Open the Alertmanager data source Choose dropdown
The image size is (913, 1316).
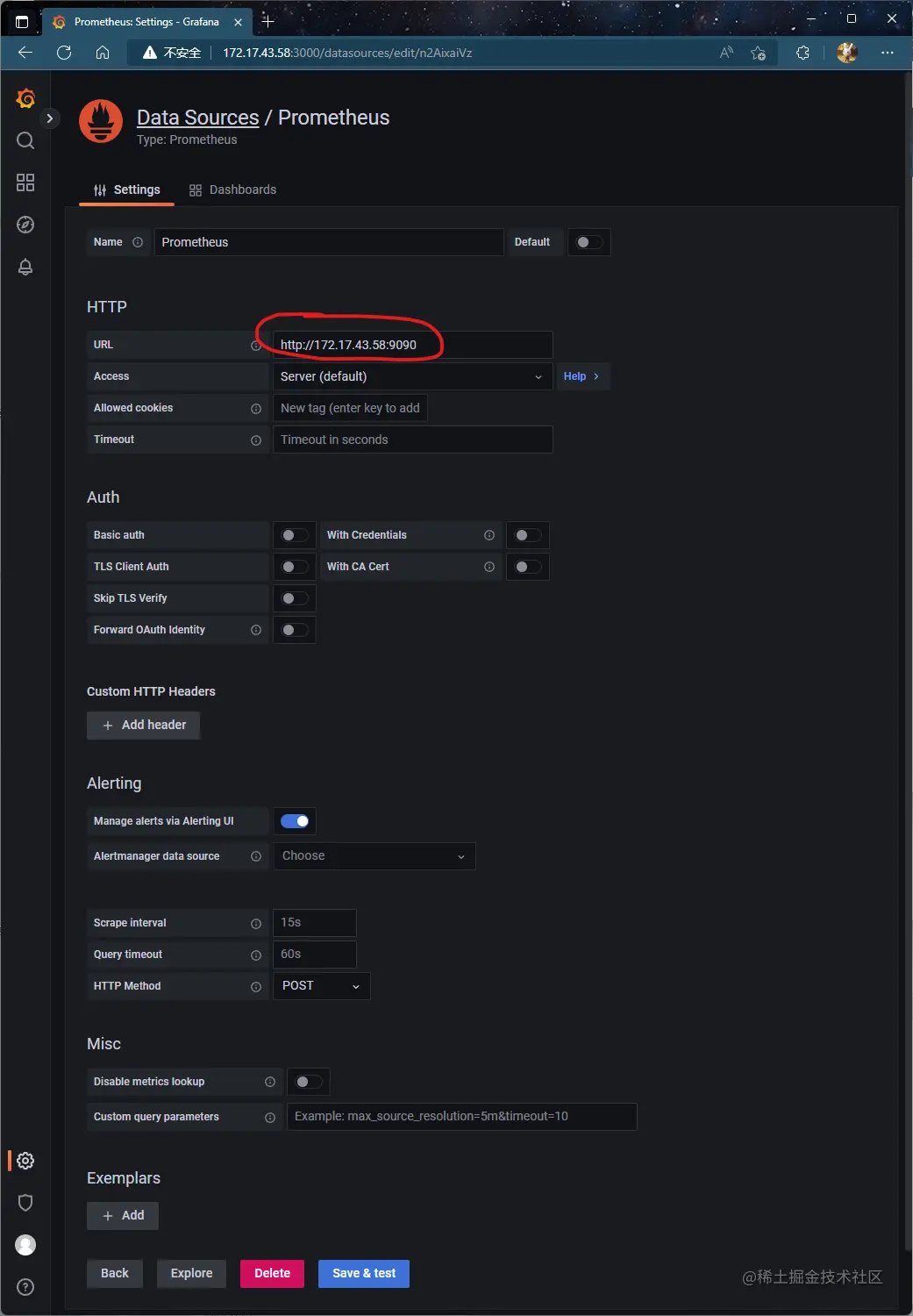point(374,856)
